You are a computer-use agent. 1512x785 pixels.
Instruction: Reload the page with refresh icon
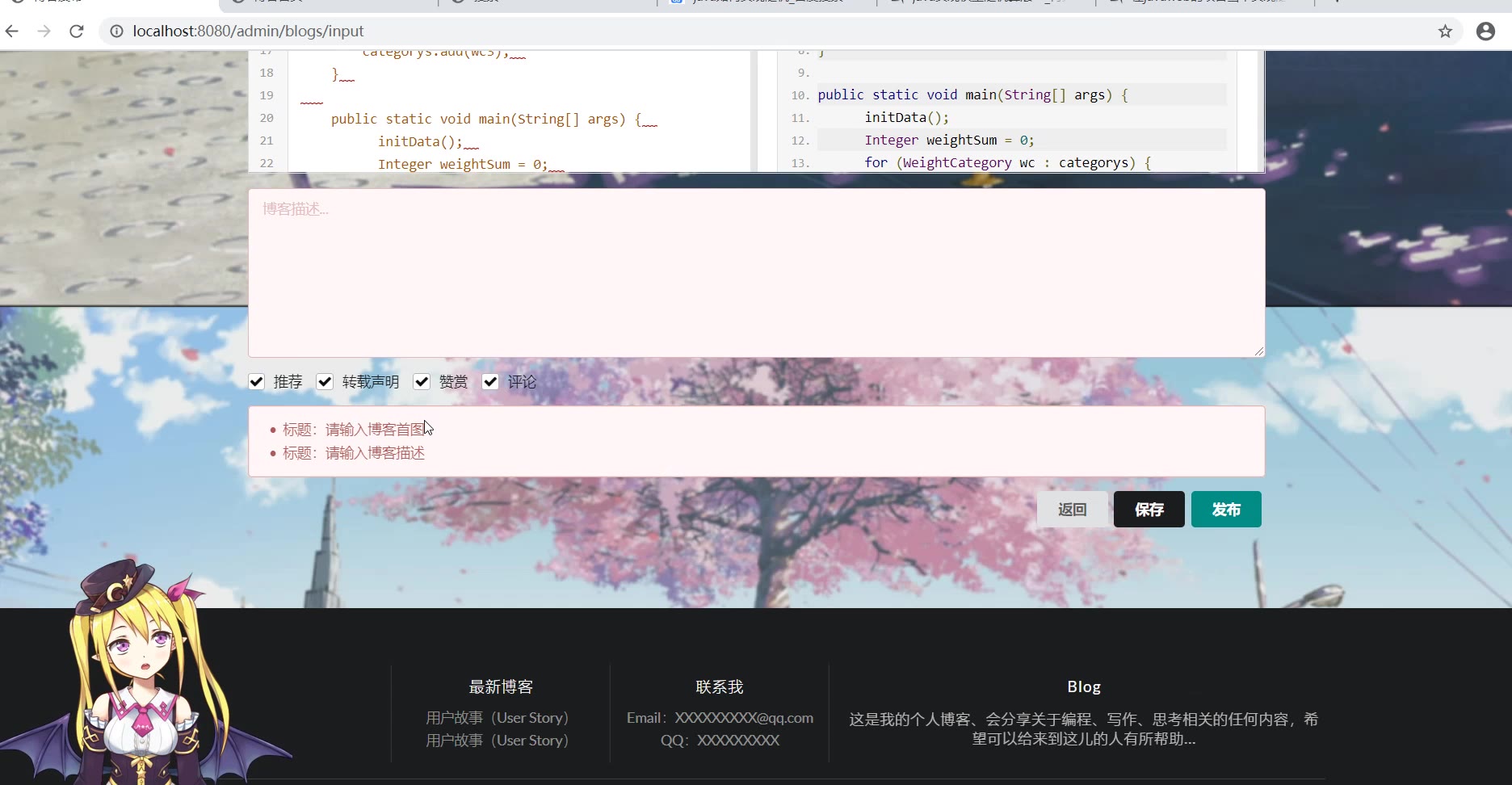pos(77,31)
